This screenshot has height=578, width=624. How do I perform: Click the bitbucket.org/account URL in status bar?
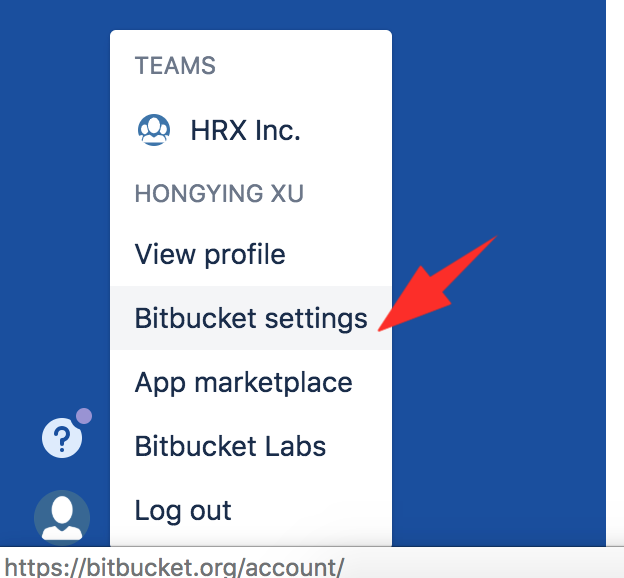click(174, 567)
